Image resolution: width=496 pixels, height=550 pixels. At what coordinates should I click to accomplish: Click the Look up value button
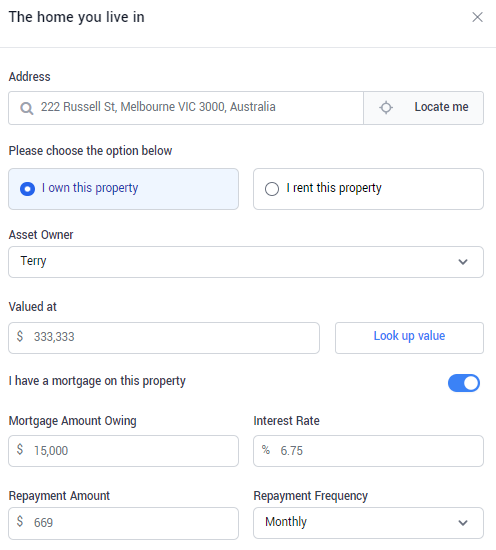point(409,338)
